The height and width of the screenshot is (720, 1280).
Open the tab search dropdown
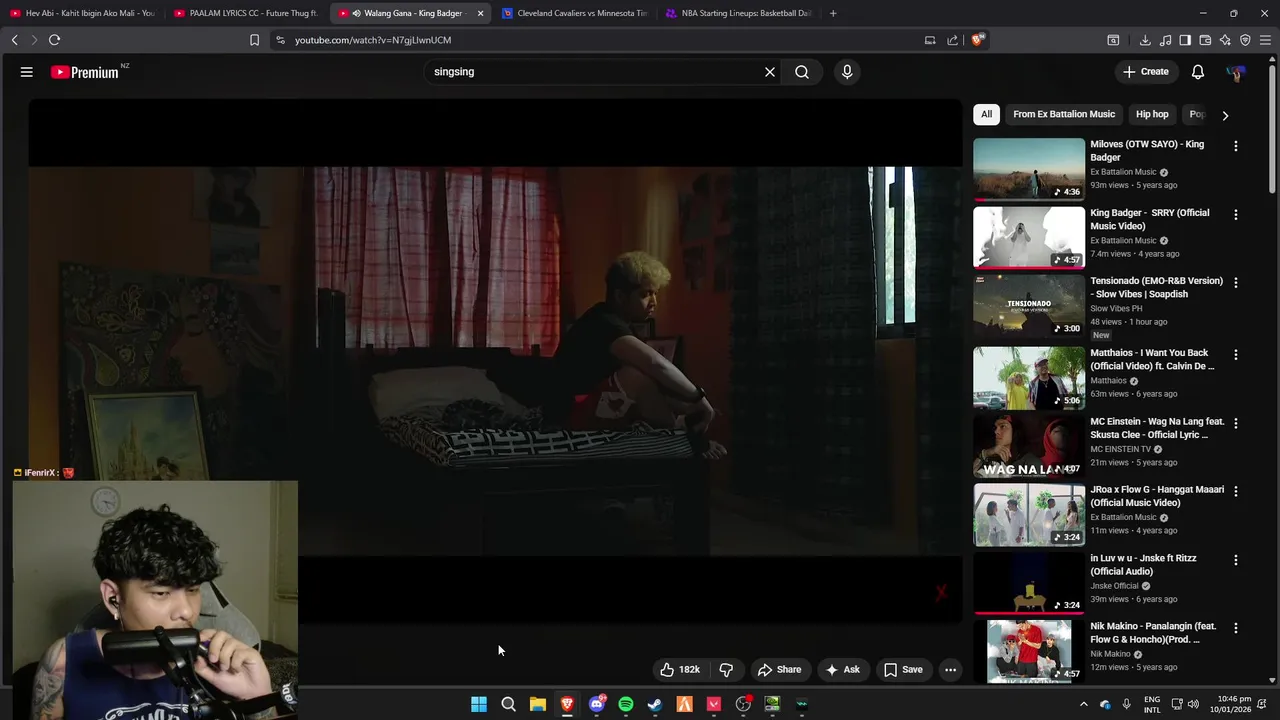1112,40
